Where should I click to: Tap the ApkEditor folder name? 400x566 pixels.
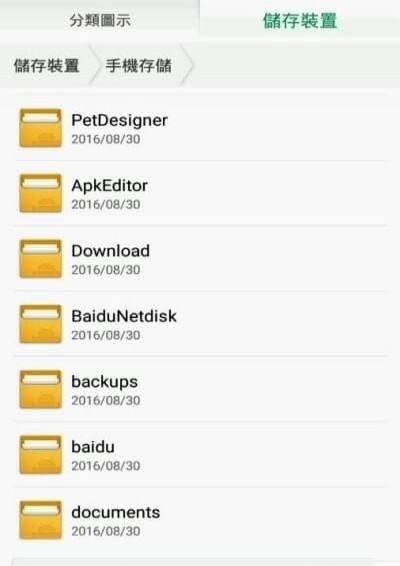[110, 186]
